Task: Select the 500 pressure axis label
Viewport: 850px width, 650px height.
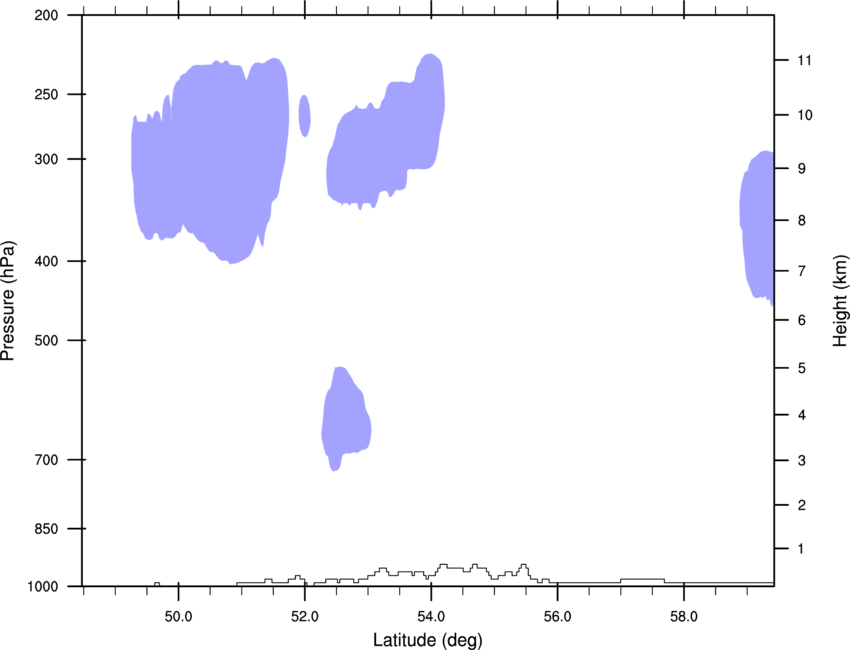Action: click(x=47, y=340)
